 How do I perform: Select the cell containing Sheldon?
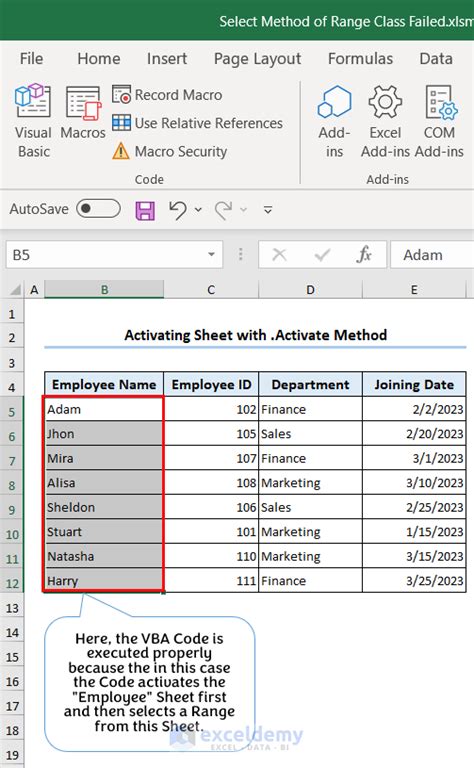[104, 507]
